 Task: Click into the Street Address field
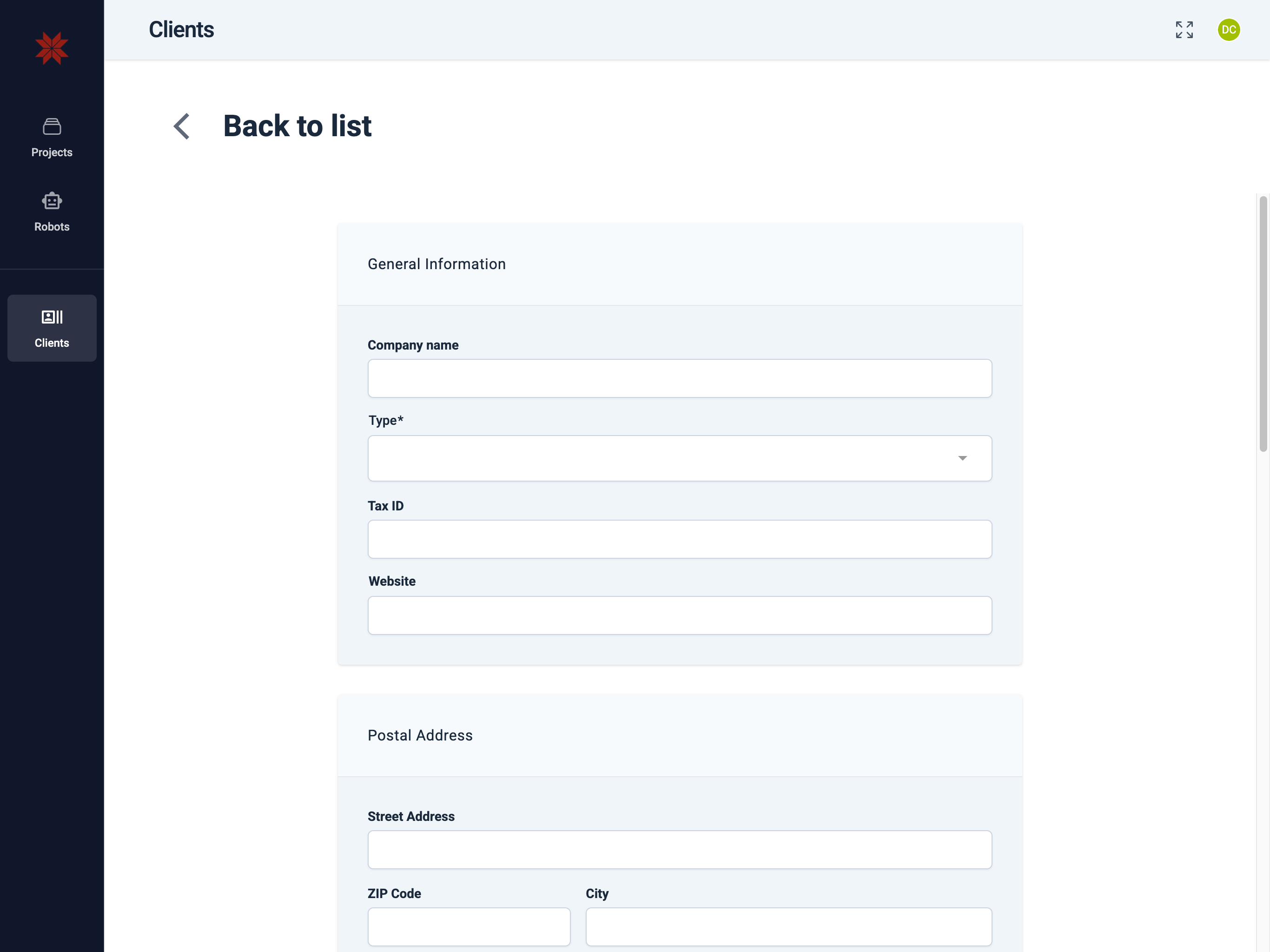[680, 850]
